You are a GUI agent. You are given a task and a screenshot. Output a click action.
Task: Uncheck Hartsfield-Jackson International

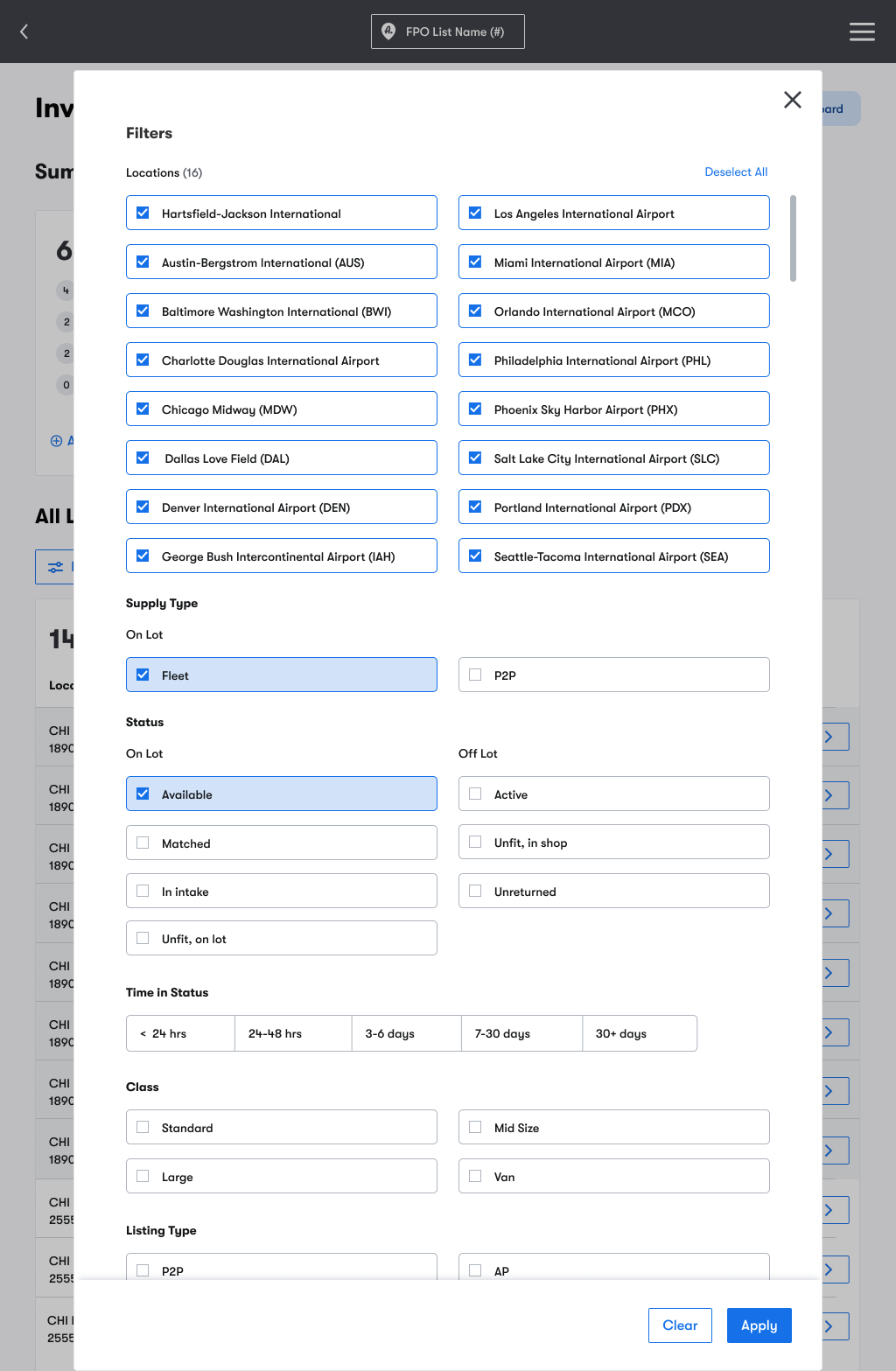[282, 213]
